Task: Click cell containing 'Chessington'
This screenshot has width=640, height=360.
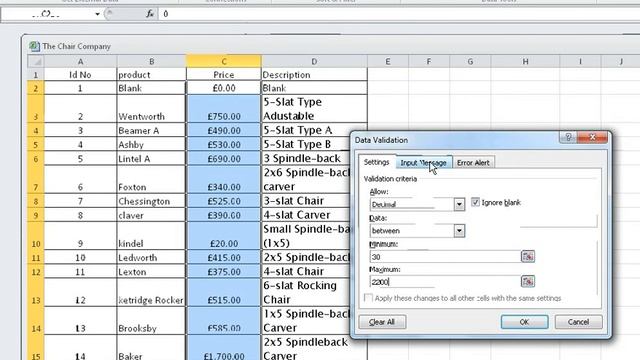Action: [151, 201]
